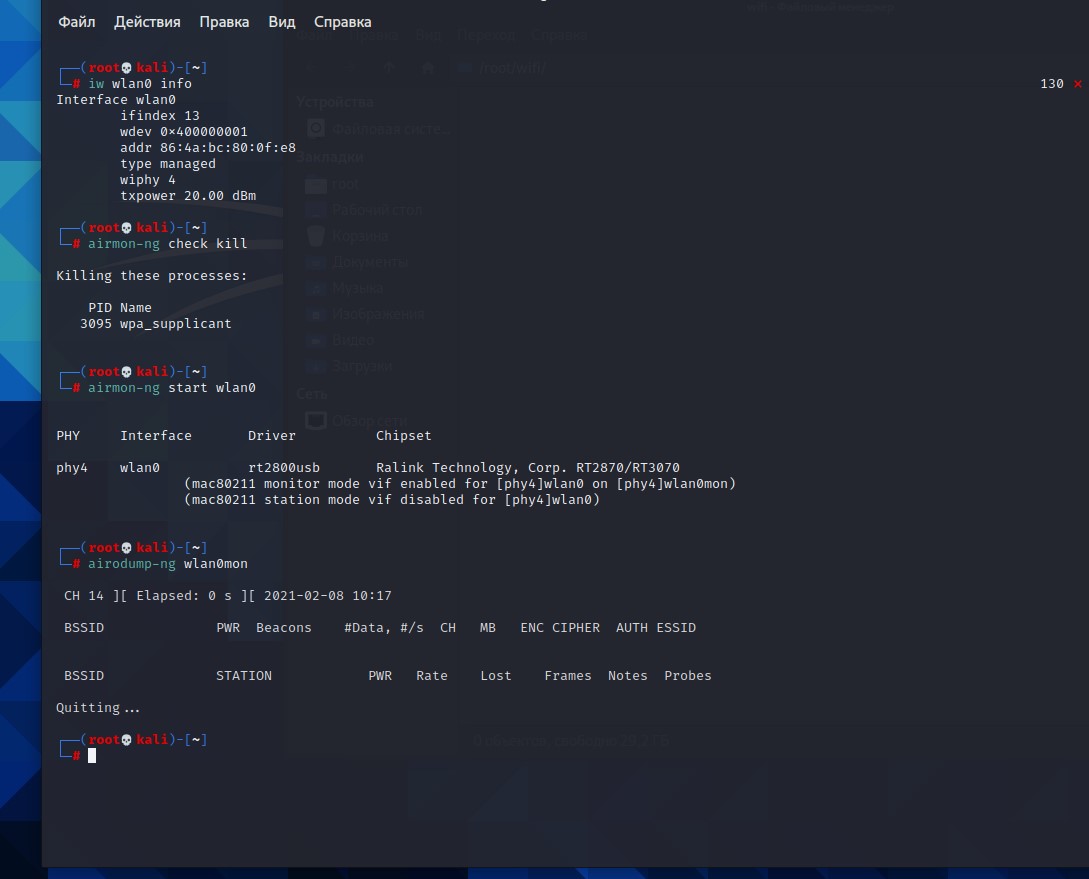Select the Музыка bookmark
The image size is (1089, 879).
(x=357, y=288)
